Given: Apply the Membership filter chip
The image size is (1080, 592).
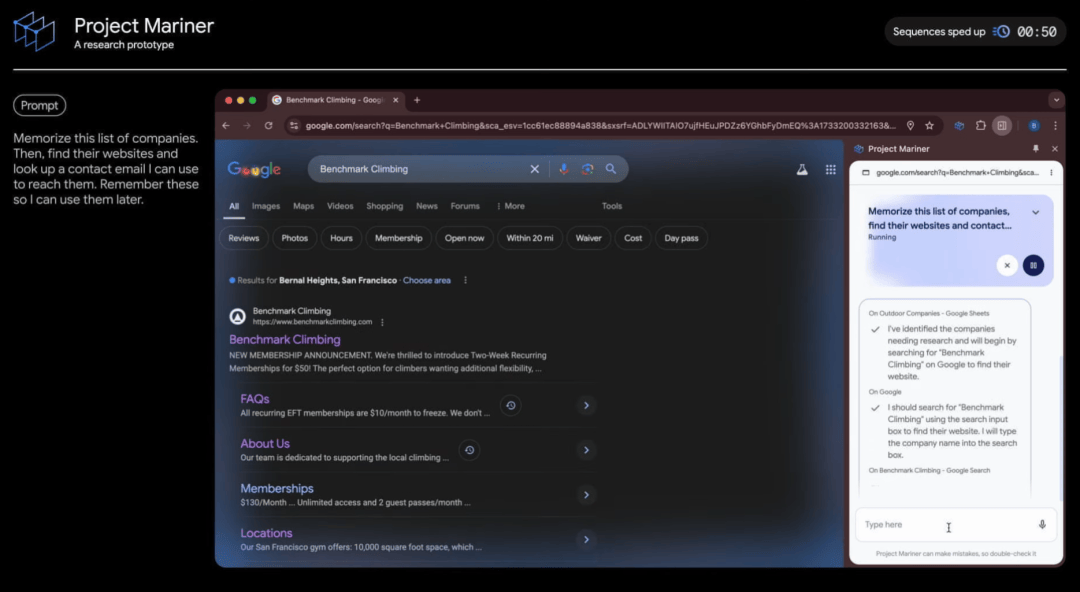Looking at the screenshot, I should click(399, 238).
